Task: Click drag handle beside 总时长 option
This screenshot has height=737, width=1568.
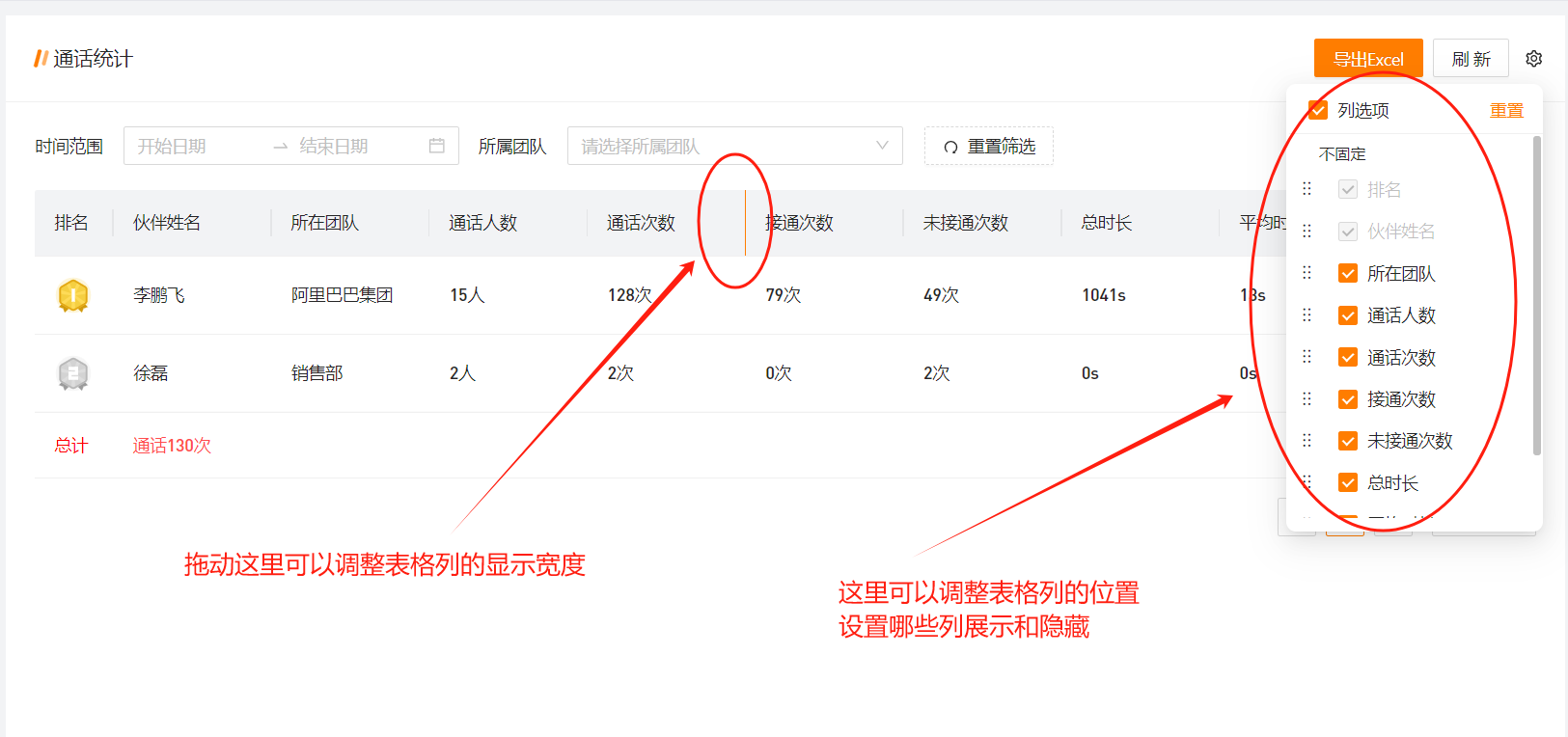Action: click(x=1307, y=482)
